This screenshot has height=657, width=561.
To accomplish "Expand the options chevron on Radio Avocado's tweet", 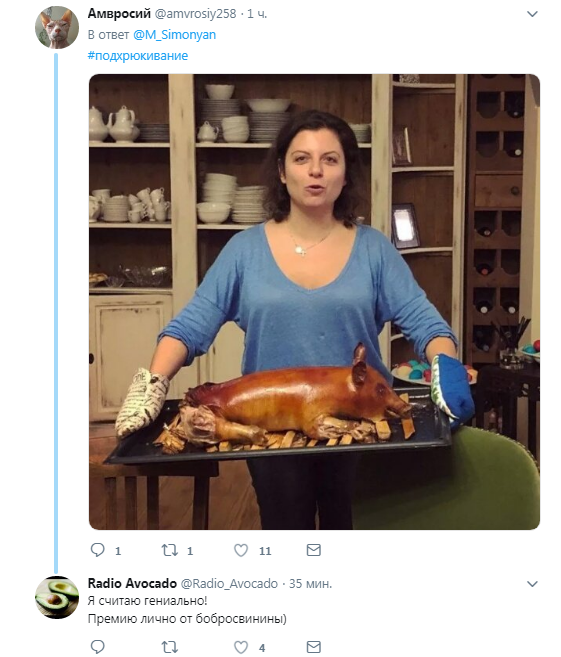I will point(532,584).
